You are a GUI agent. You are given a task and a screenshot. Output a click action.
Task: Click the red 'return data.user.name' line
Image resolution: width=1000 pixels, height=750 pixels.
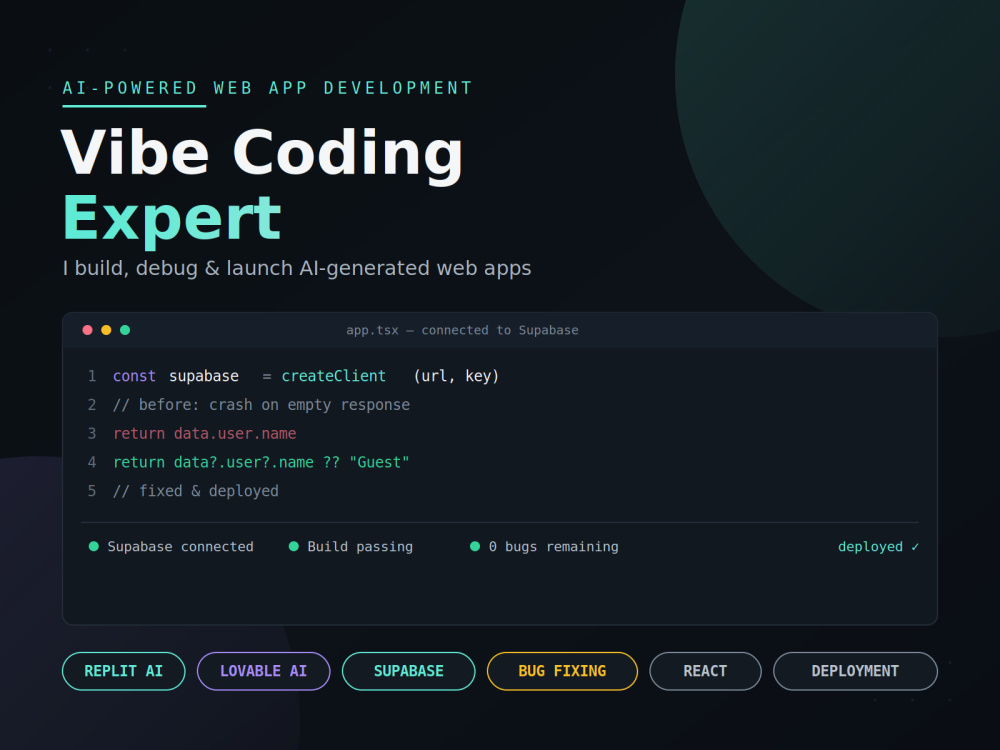click(x=205, y=434)
